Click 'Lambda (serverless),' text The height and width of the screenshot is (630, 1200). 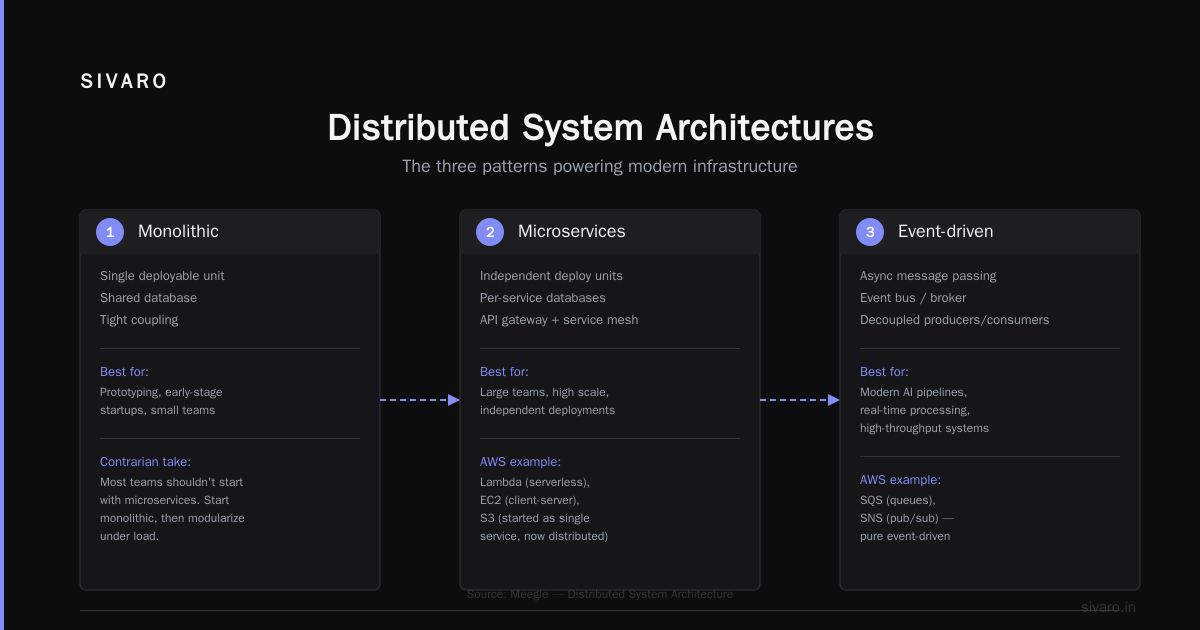coord(535,482)
